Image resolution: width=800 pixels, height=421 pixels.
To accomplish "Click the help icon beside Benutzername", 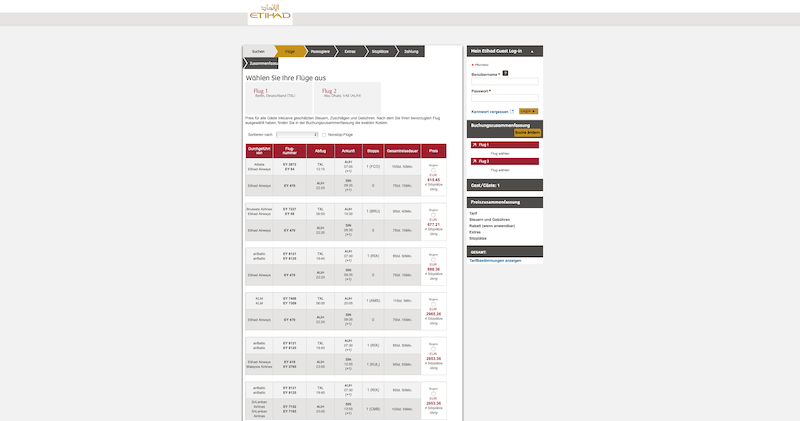I will point(505,73).
